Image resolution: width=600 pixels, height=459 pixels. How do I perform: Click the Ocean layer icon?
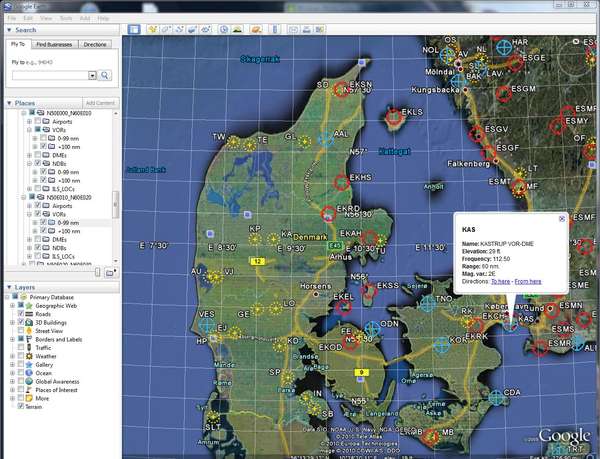[29, 373]
